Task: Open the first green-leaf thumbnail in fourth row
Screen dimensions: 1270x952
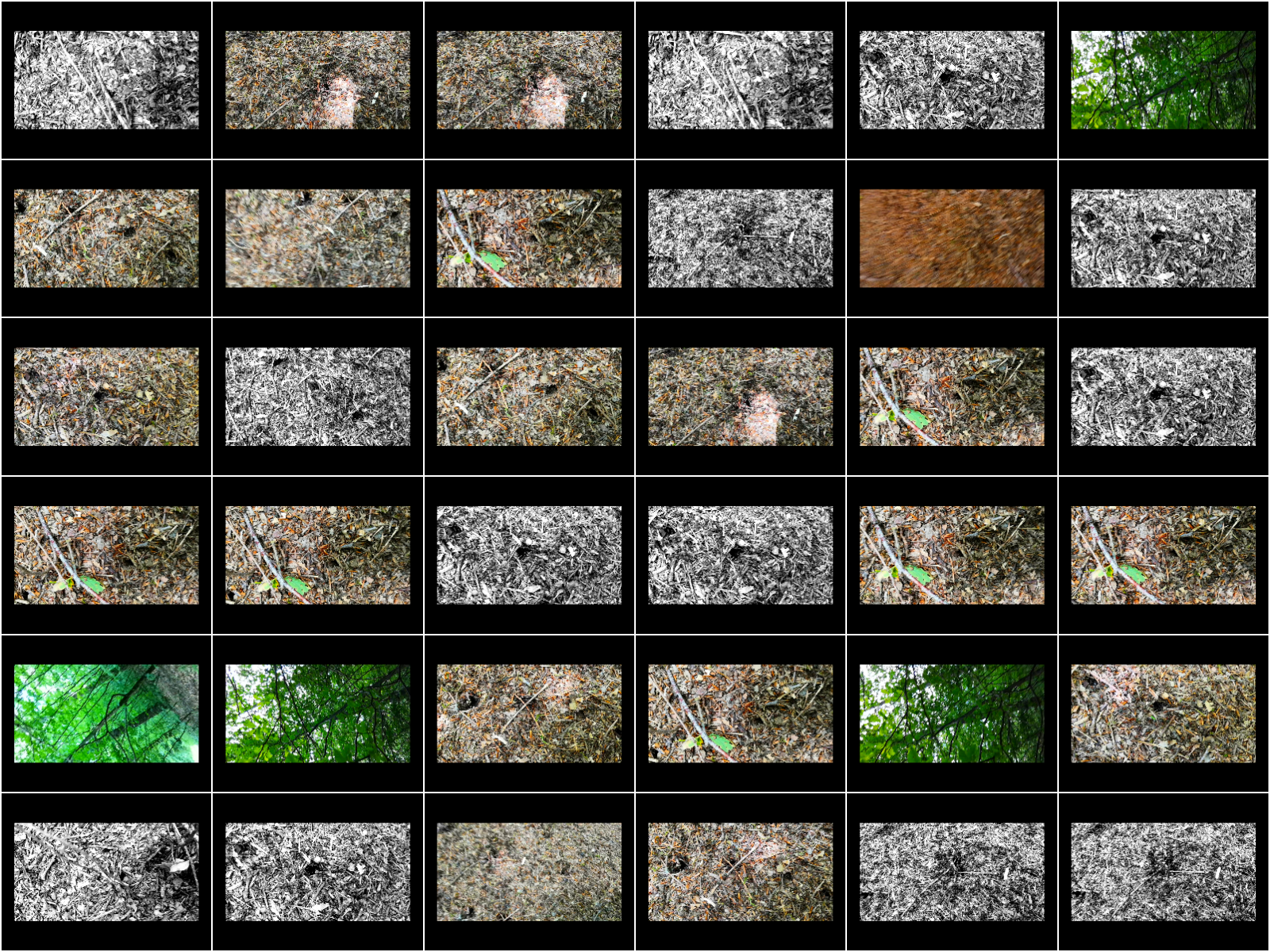Action: [x=106, y=555]
